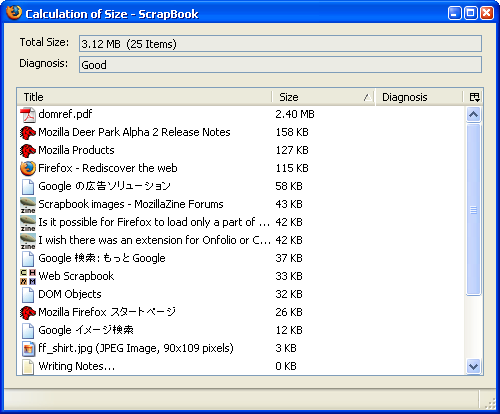Click the Total Size field showing 3.12 MB
This screenshot has width=500, height=414.
(280, 44)
